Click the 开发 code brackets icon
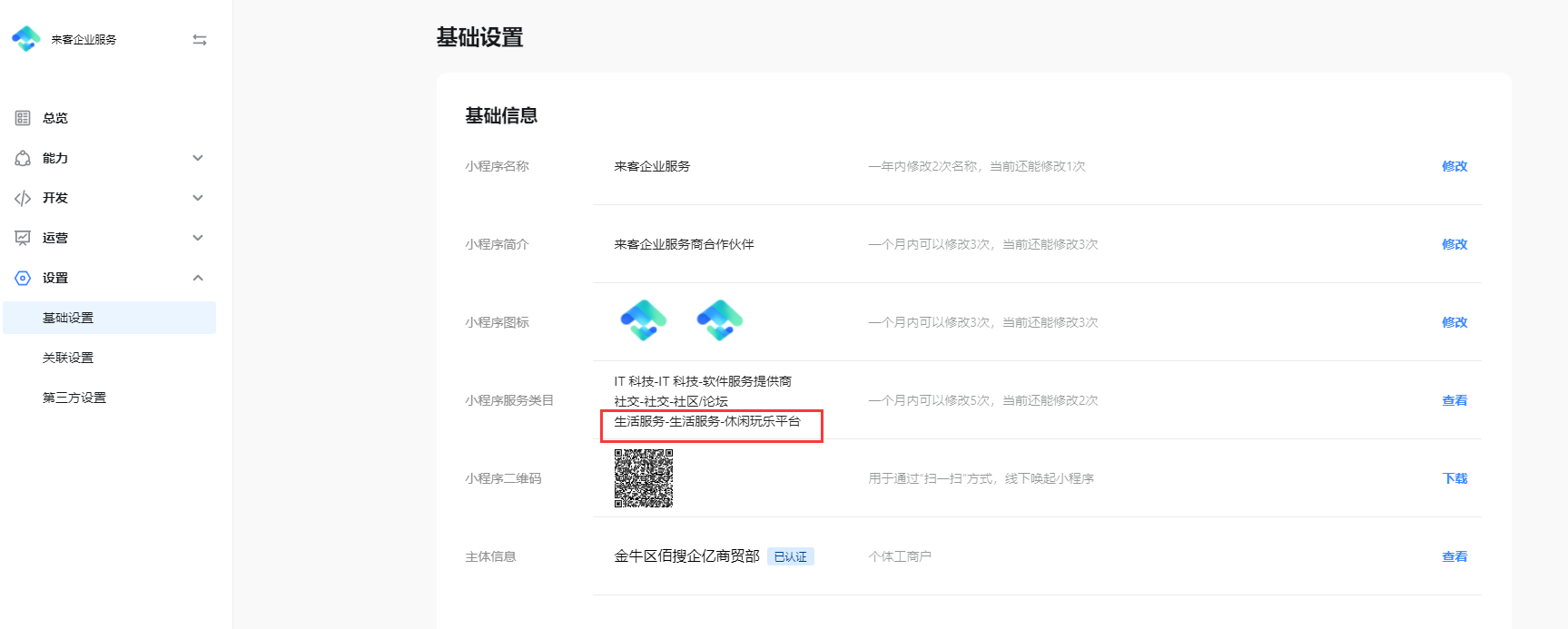The height and width of the screenshot is (629, 1568). 23,198
